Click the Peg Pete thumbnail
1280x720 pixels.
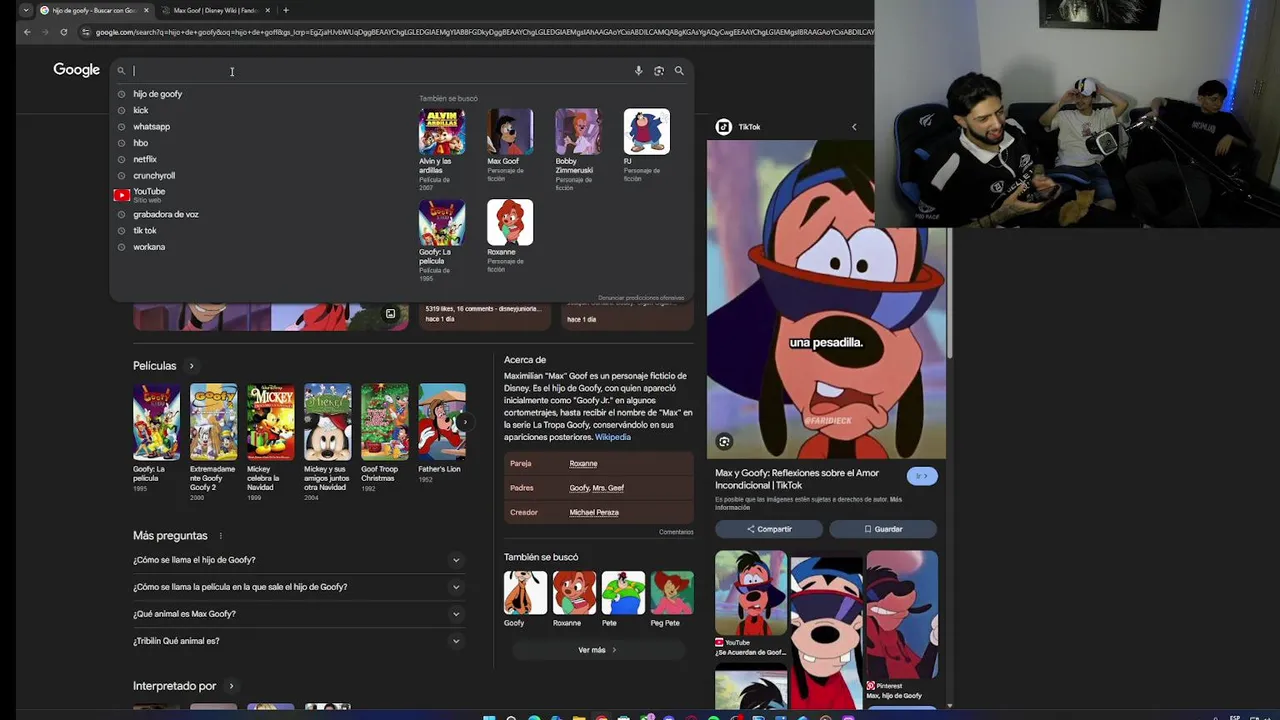672,593
